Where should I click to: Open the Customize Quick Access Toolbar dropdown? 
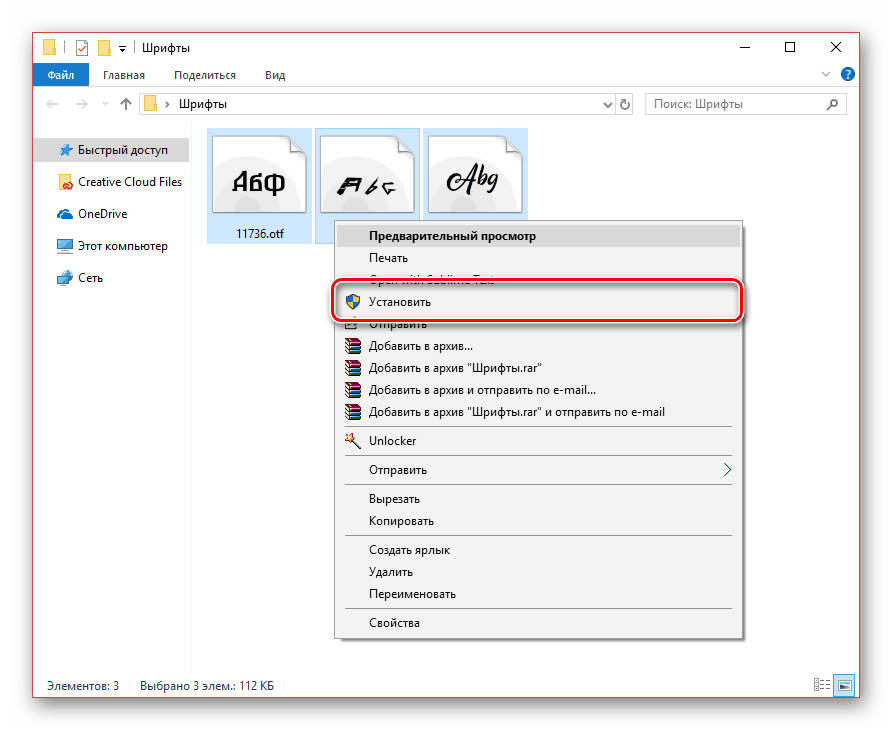[122, 47]
